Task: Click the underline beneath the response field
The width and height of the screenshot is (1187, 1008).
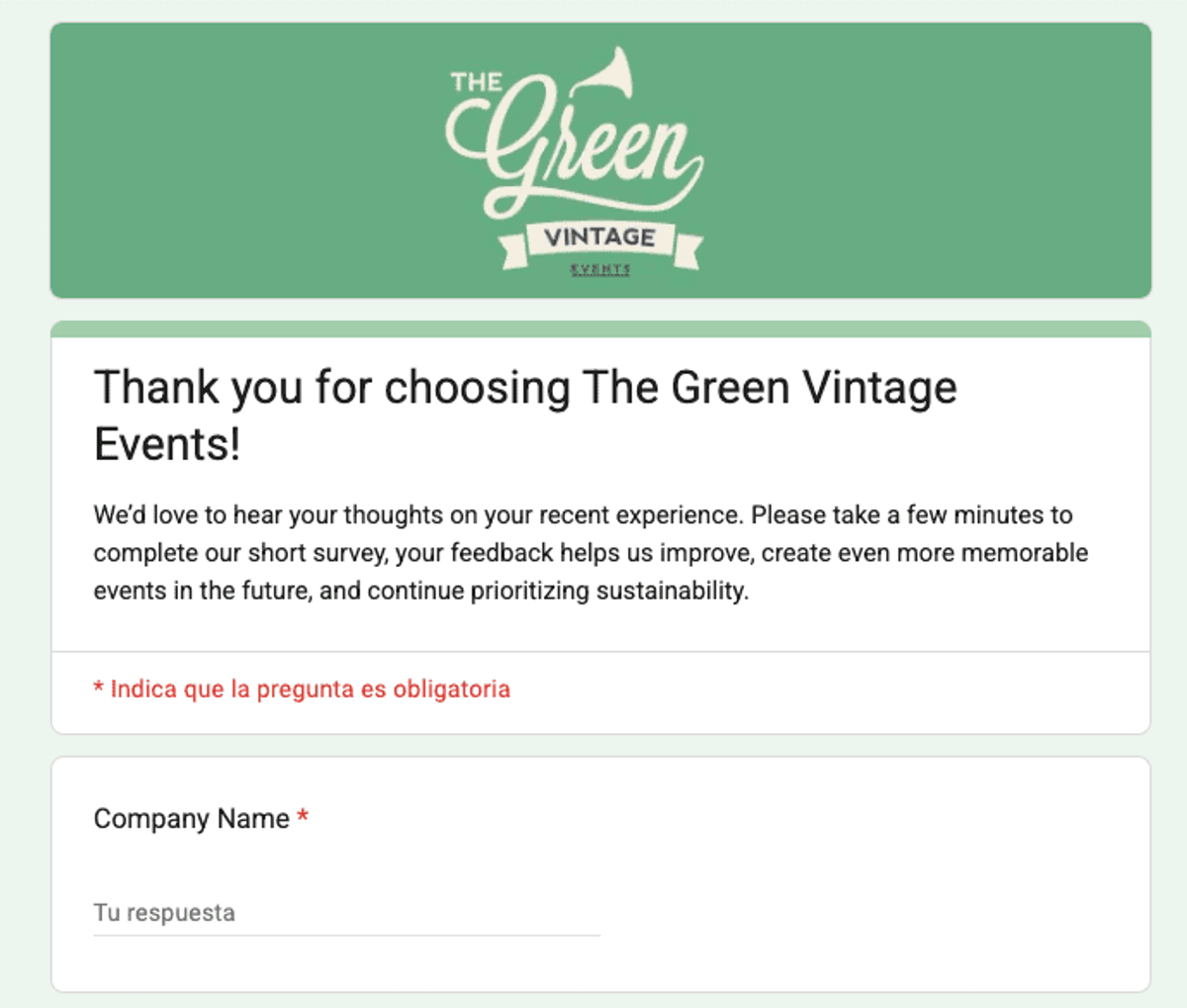Action: pos(346,934)
